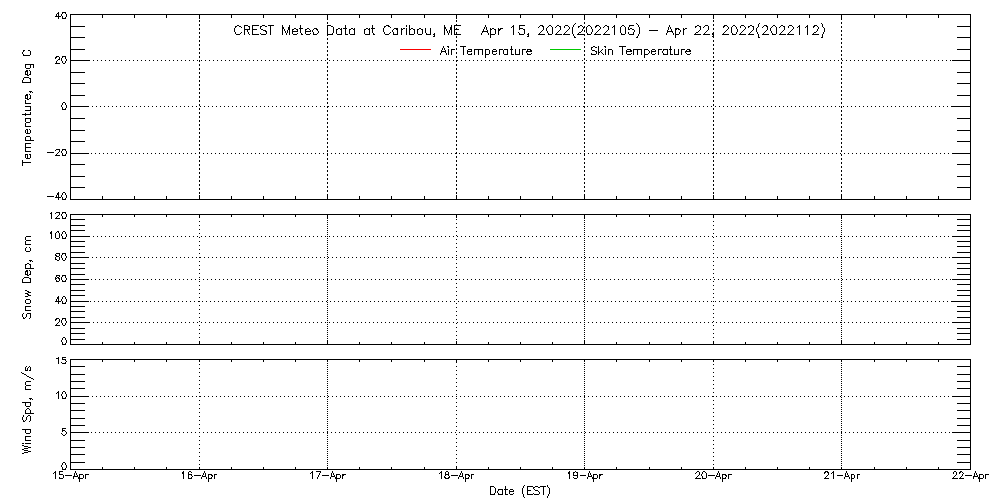This screenshot has height=500, width=1000.
Task: Click the red Air Temperature legend line
Action: tap(415, 50)
